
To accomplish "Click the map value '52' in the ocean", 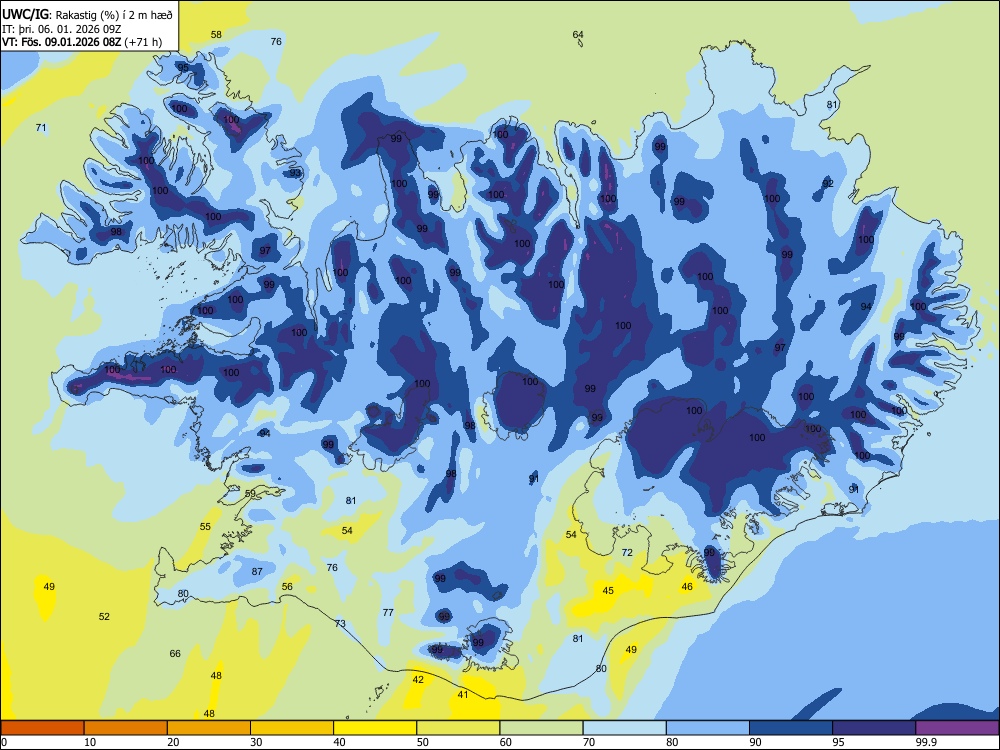I will click(104, 616).
